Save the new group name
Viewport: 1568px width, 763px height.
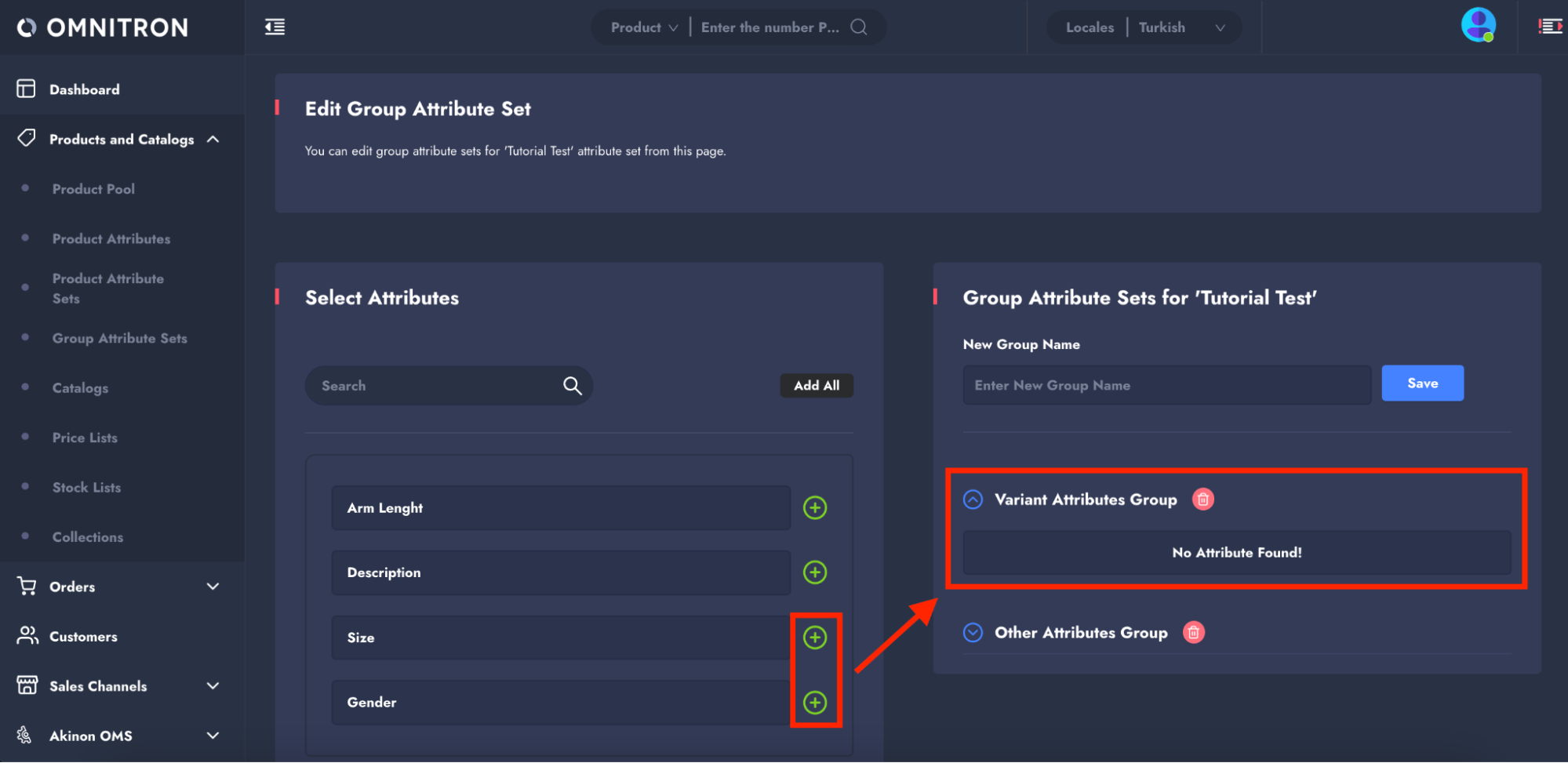1421,383
